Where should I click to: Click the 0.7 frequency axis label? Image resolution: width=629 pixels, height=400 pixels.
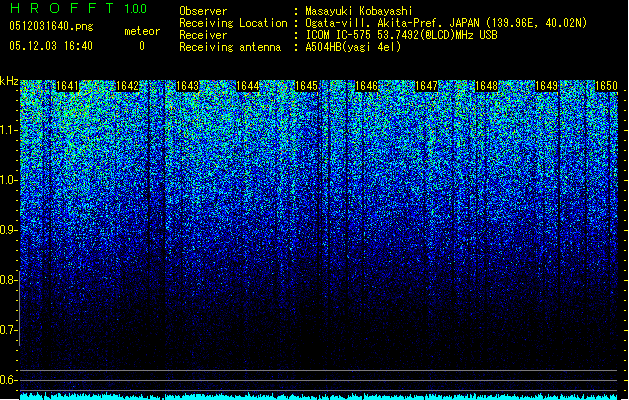8,330
